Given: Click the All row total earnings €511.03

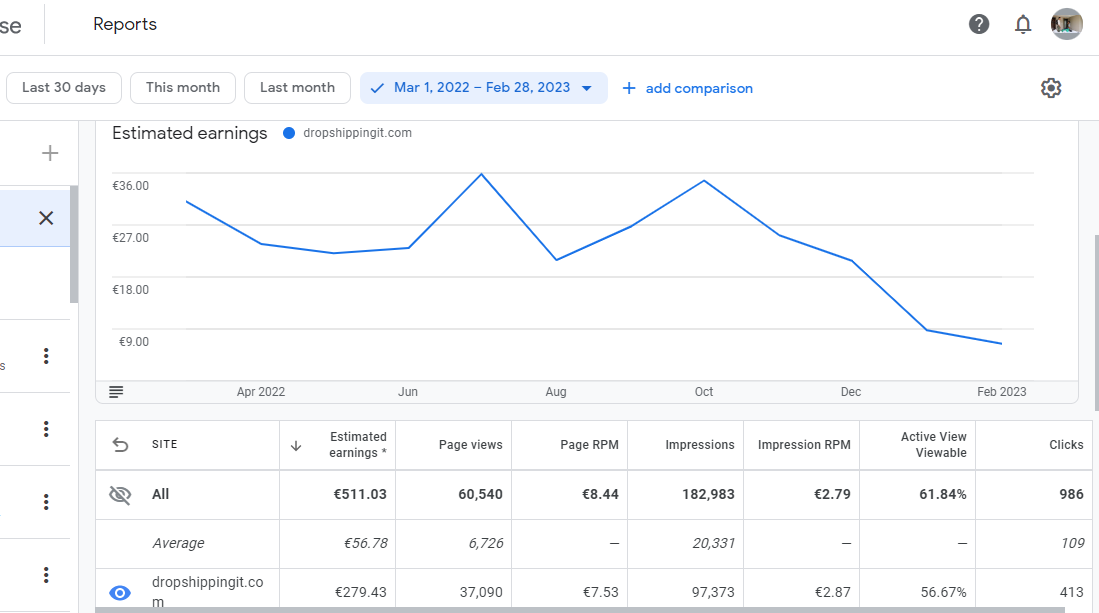Looking at the screenshot, I should pos(360,494).
